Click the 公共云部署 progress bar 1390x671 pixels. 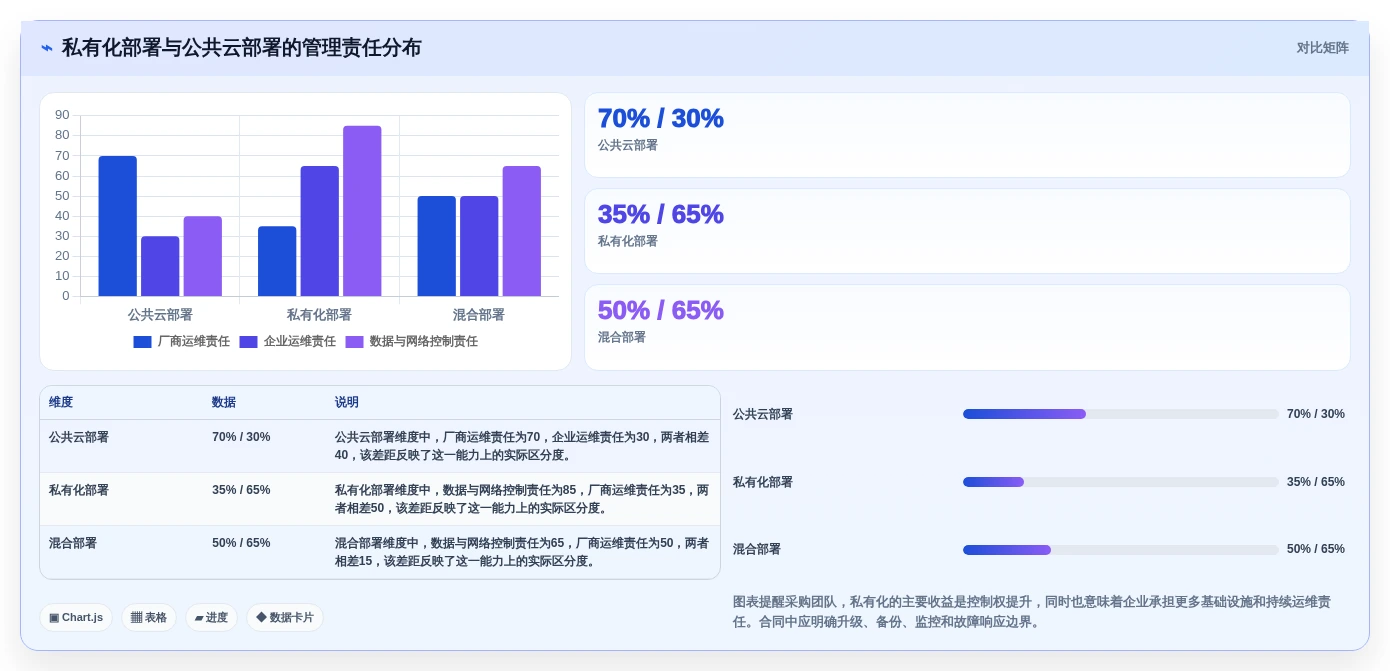1121,414
